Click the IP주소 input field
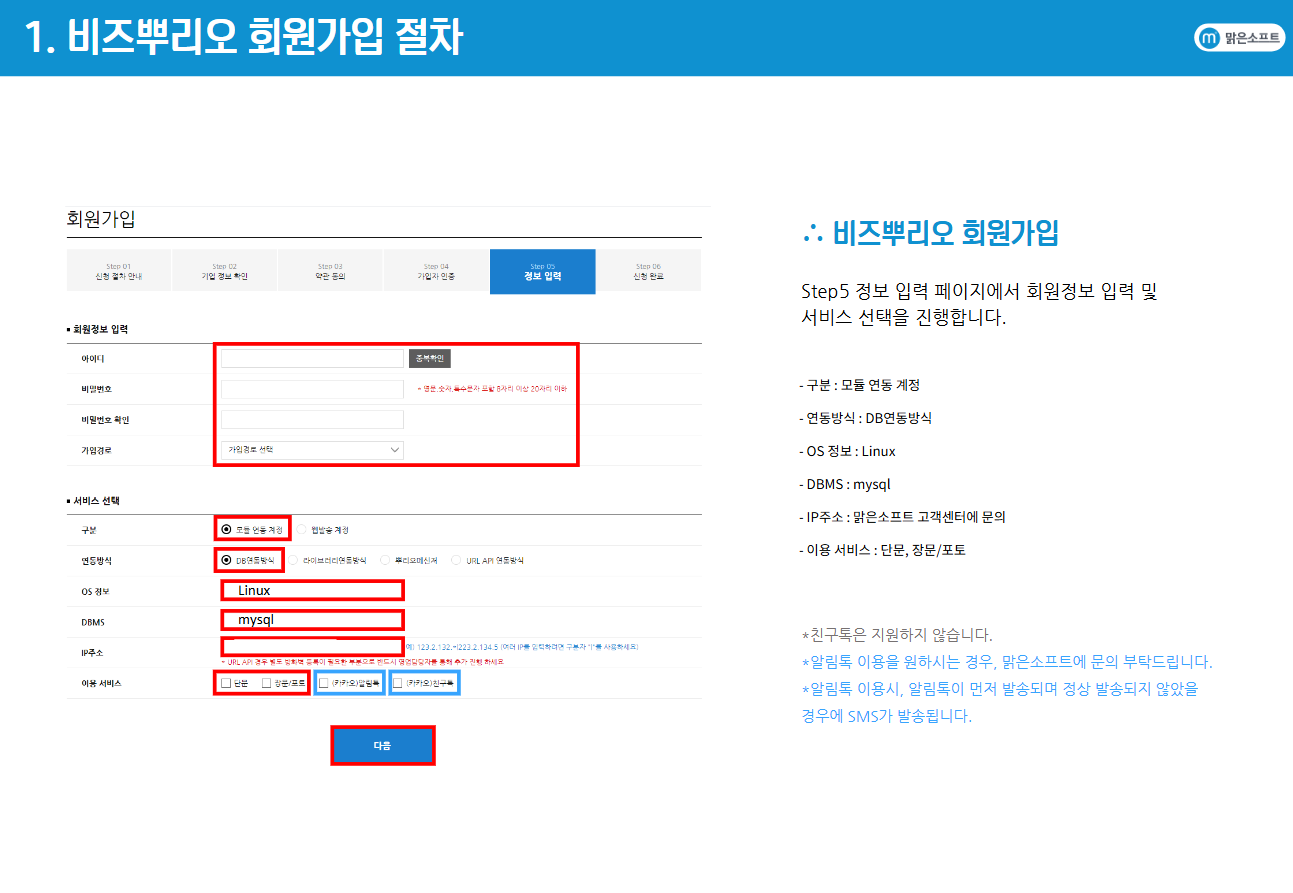 tap(312, 647)
